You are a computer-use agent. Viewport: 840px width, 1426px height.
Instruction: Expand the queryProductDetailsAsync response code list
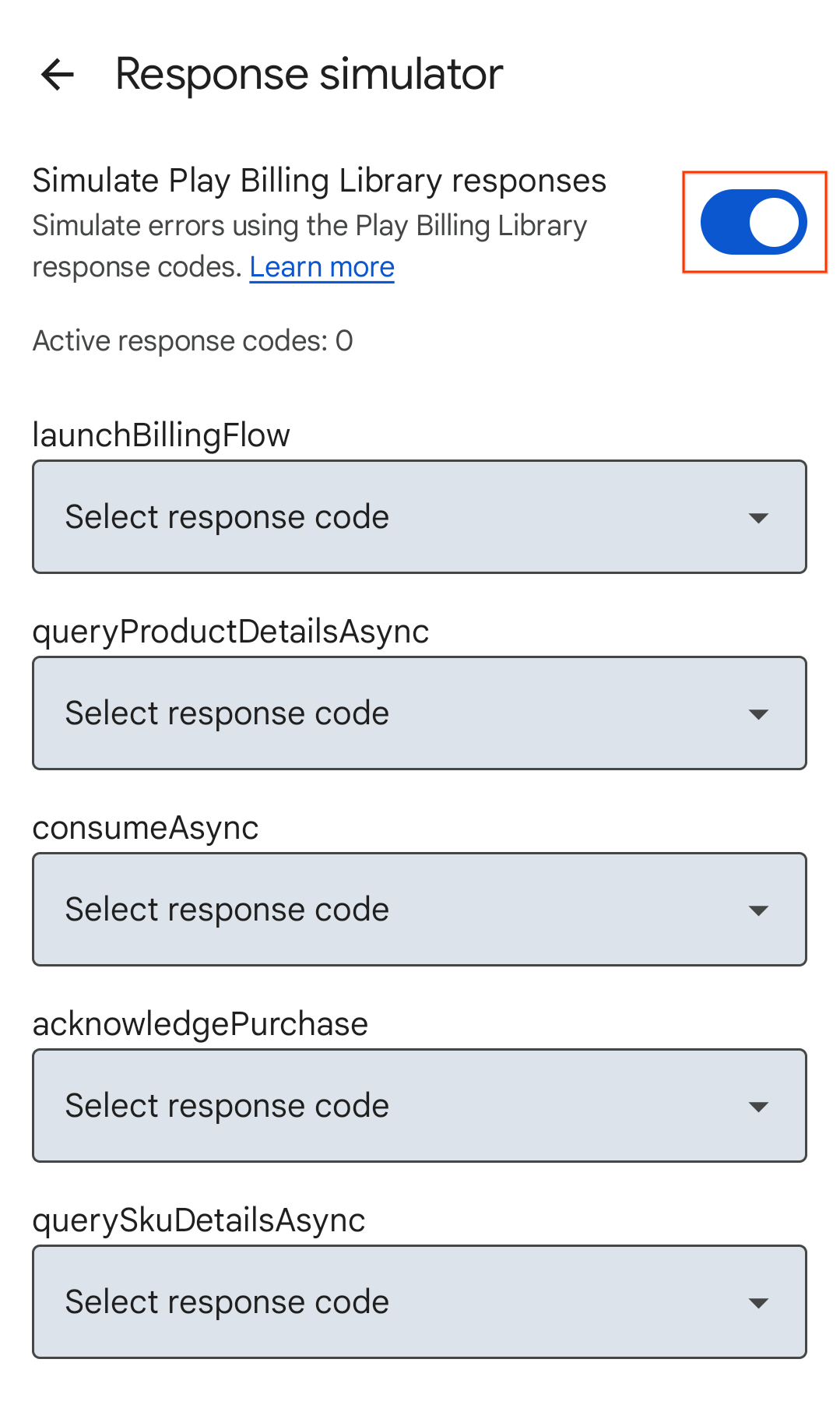(x=420, y=713)
